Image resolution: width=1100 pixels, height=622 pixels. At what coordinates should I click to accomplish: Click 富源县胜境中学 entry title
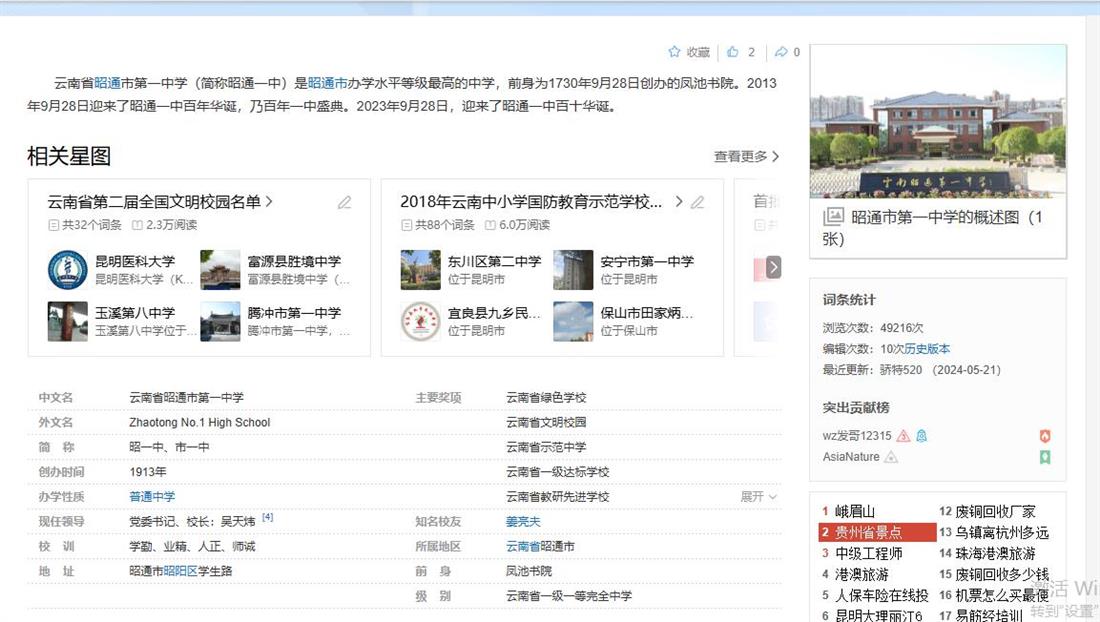[x=294, y=262]
